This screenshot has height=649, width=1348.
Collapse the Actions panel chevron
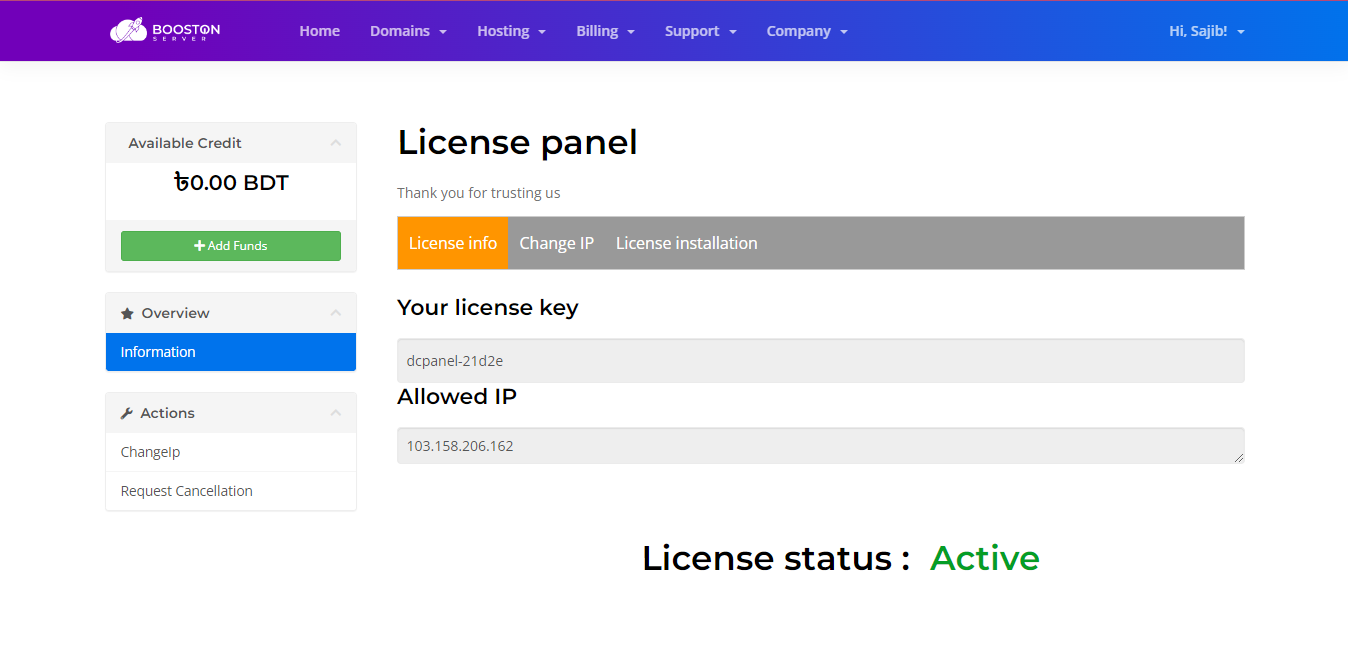[335, 413]
